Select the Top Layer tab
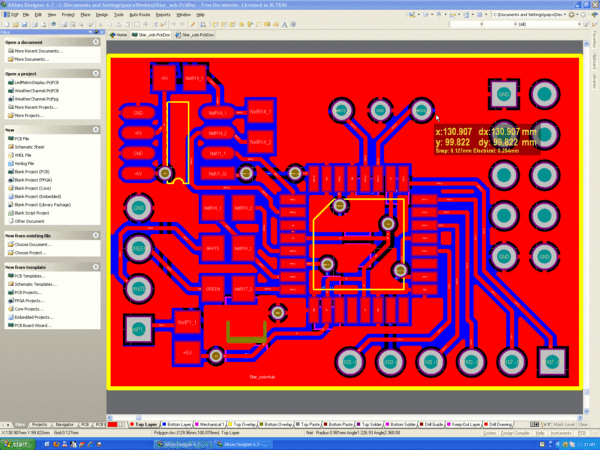Viewport: 600px width, 450px height. tap(143, 424)
